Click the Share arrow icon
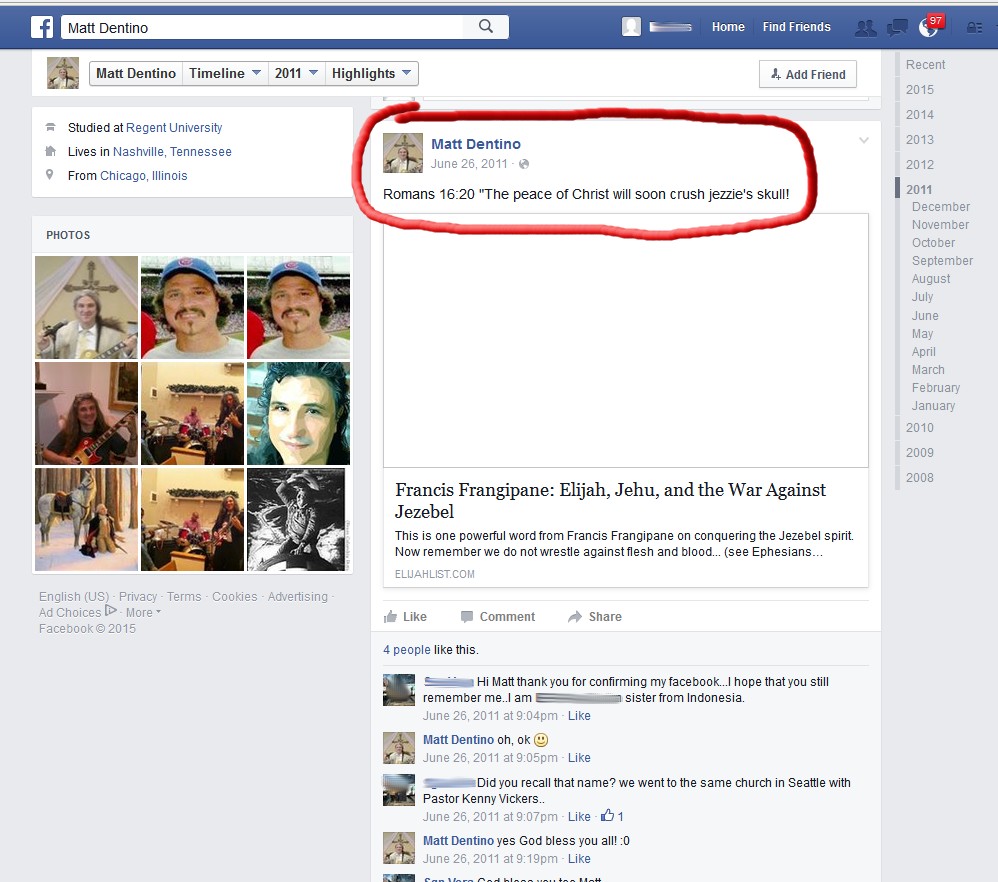The width and height of the screenshot is (998, 882). (x=575, y=617)
